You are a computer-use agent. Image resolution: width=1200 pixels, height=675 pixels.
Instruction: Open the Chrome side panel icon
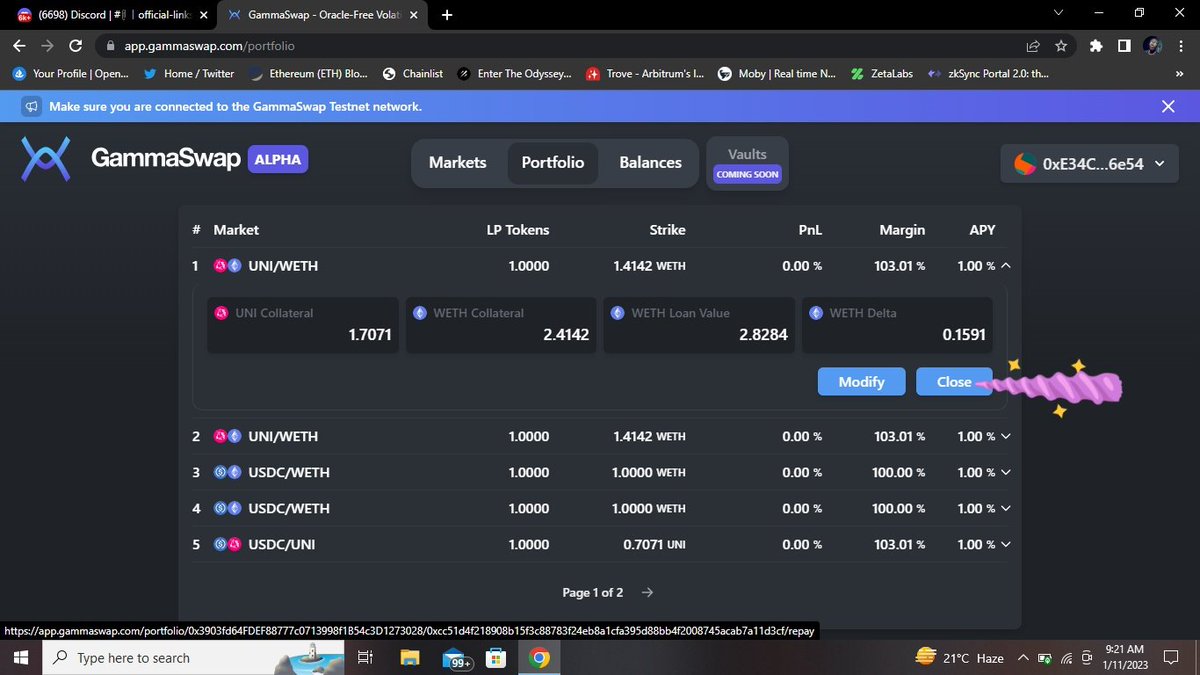[1124, 46]
